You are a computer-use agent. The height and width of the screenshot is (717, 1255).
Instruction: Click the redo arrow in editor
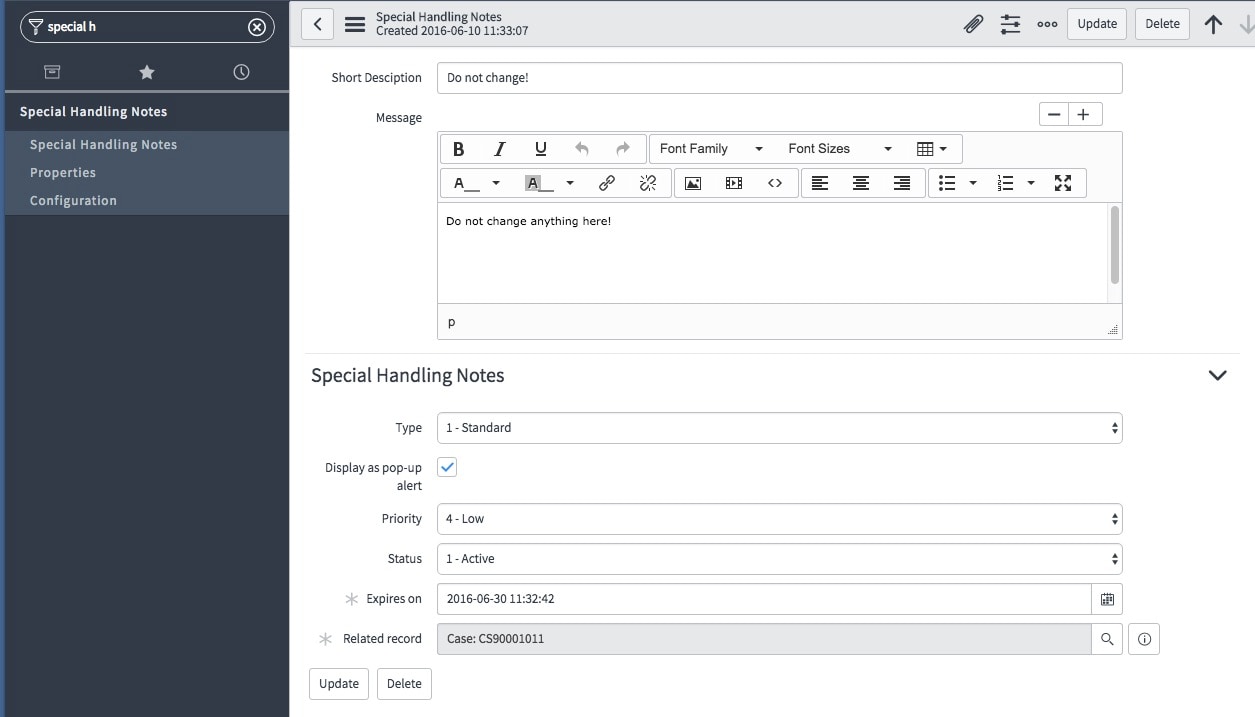point(622,149)
